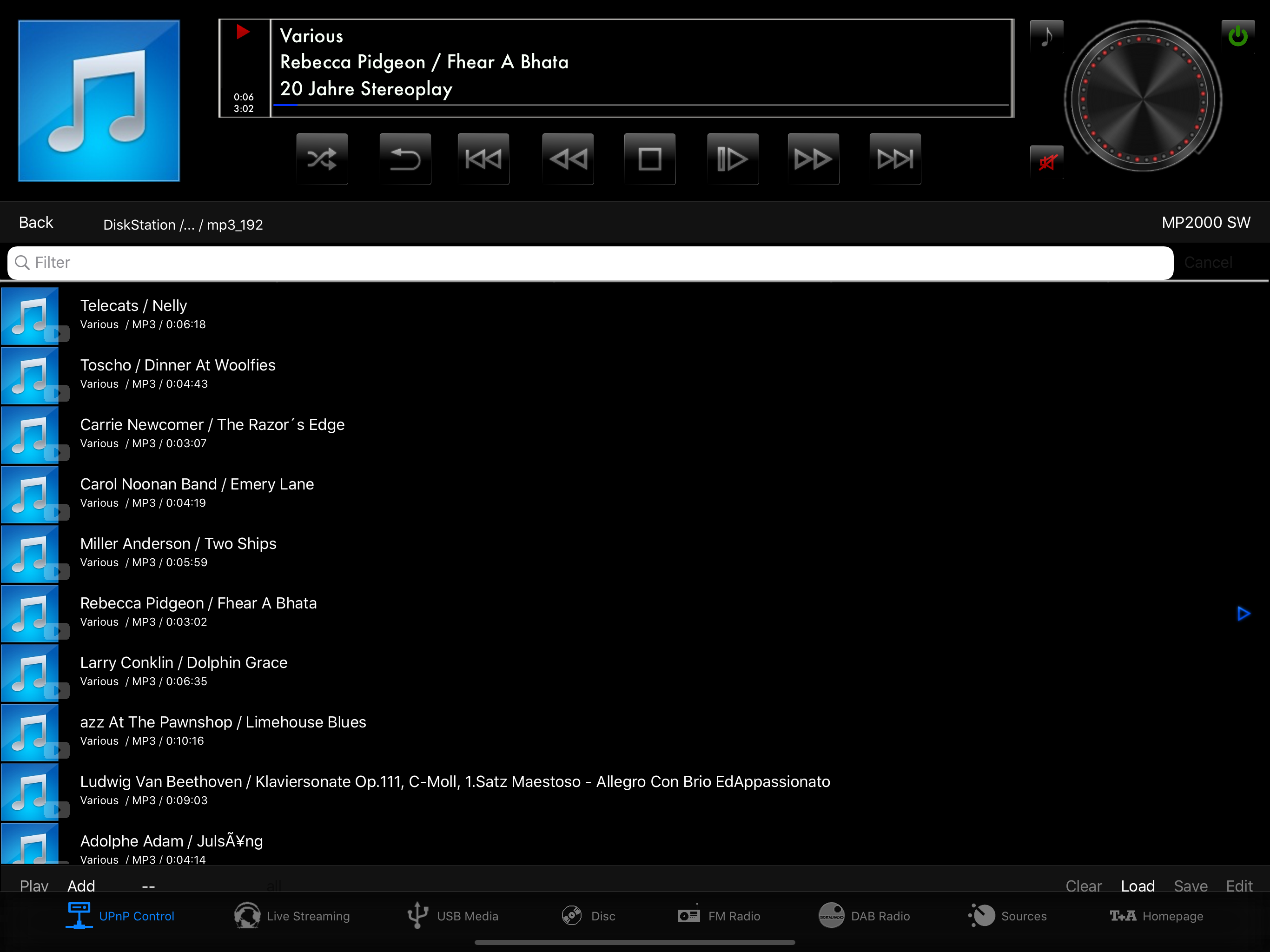Click the Beethoven track thumbnail icon
This screenshot has width=1270, height=952.
coord(30,791)
